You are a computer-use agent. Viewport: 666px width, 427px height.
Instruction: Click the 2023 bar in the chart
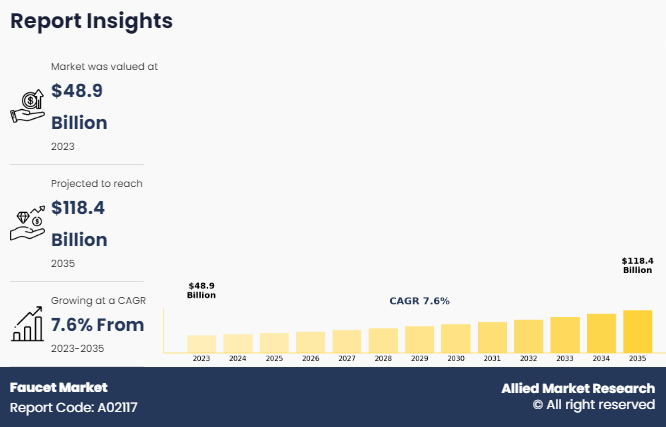click(x=201, y=343)
